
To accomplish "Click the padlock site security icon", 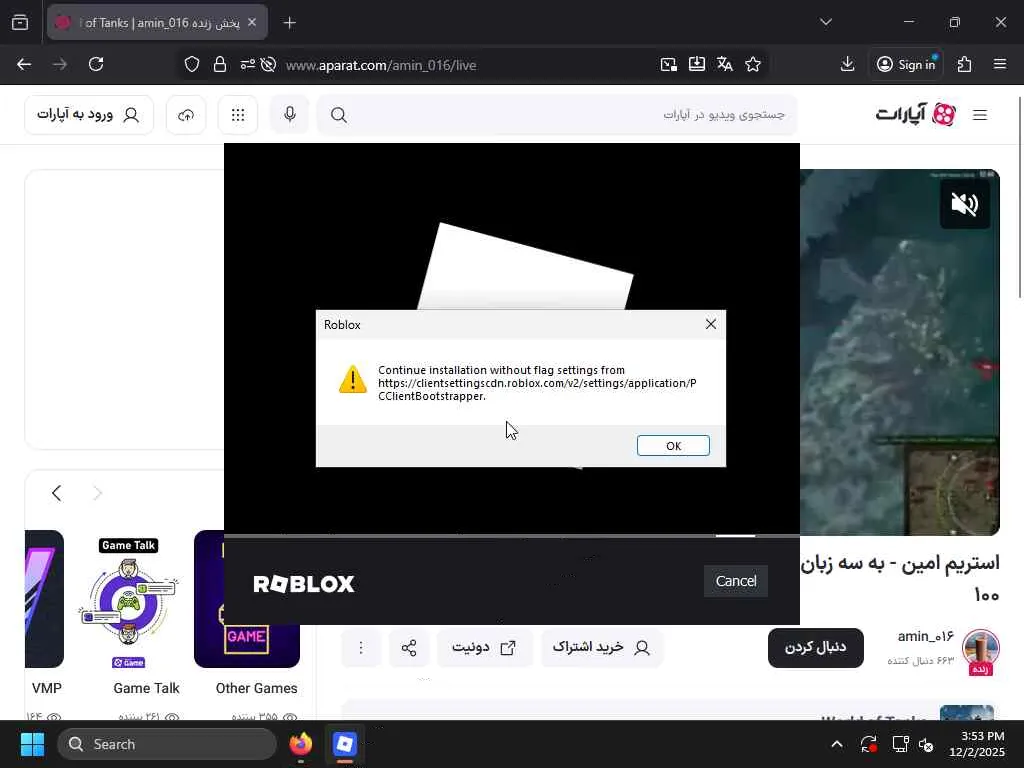I will tap(220, 65).
